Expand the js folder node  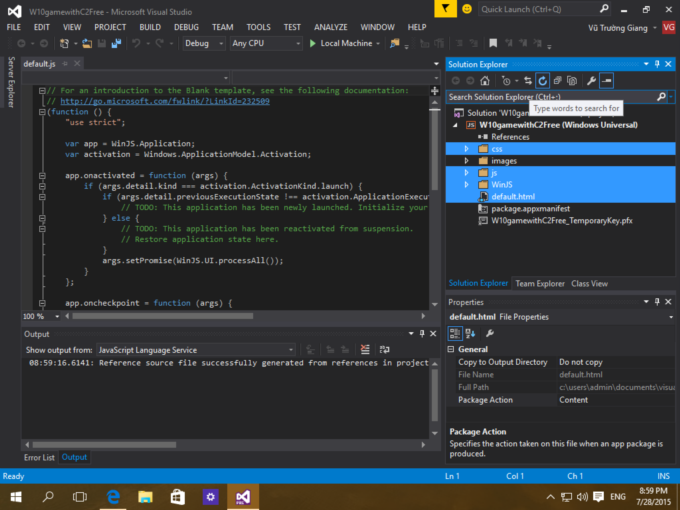point(467,173)
